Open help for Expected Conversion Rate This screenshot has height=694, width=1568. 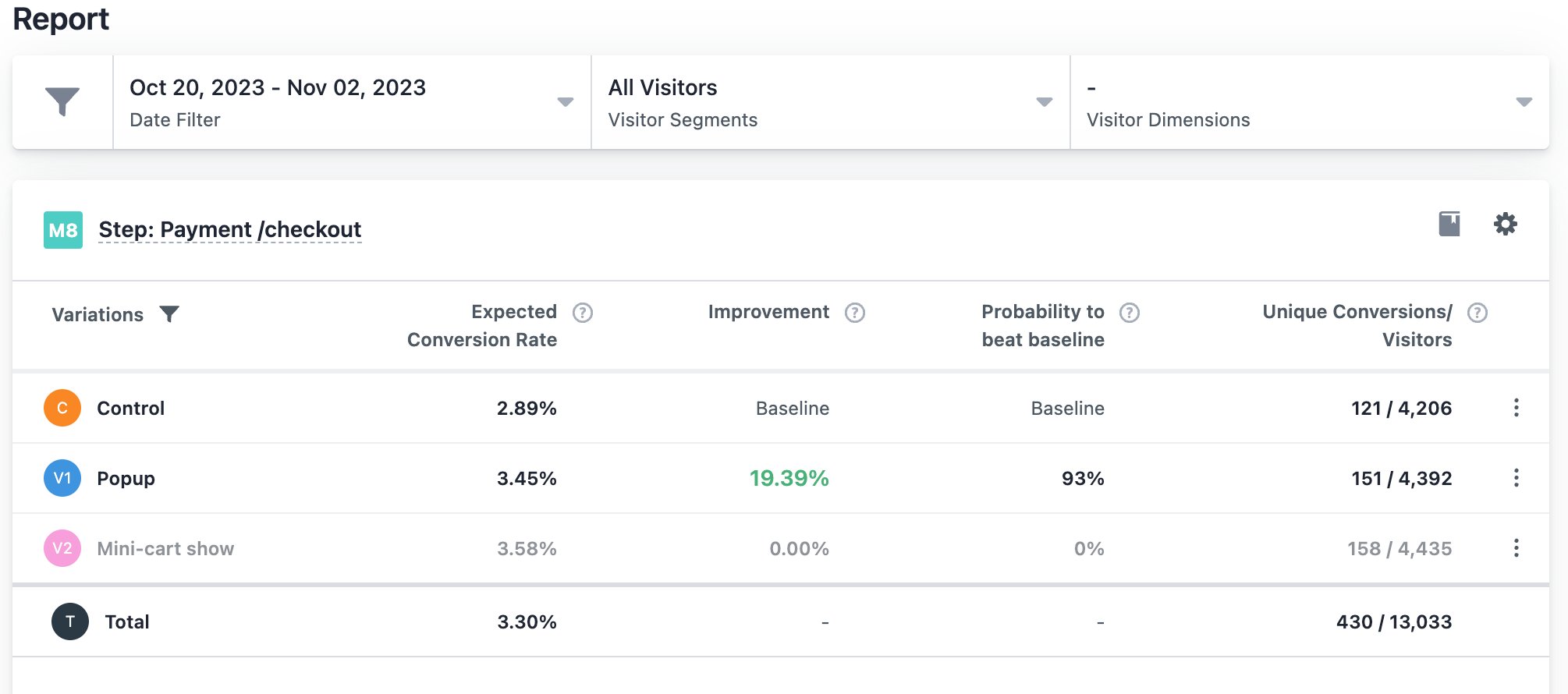click(x=583, y=313)
